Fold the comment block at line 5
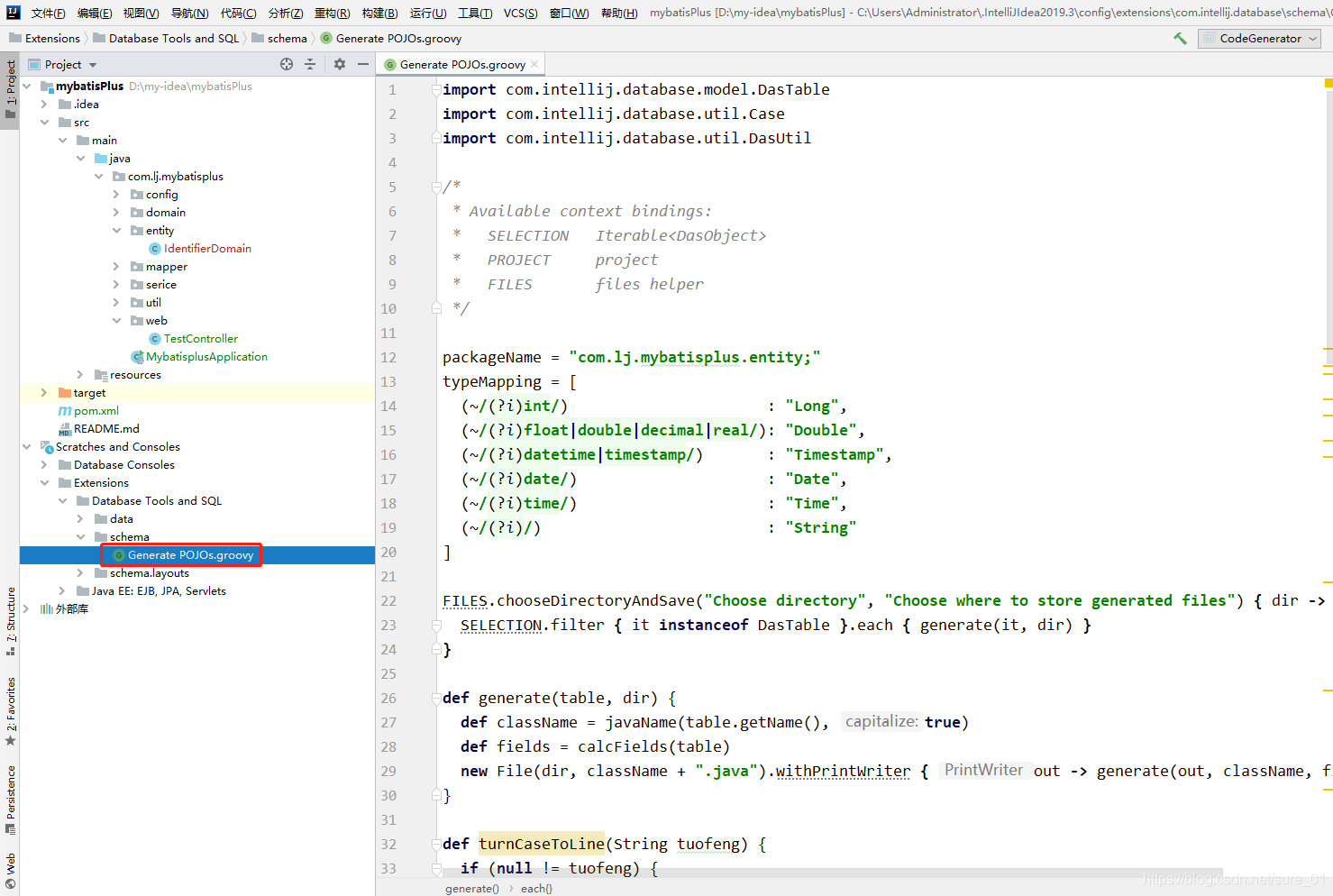 [x=436, y=187]
